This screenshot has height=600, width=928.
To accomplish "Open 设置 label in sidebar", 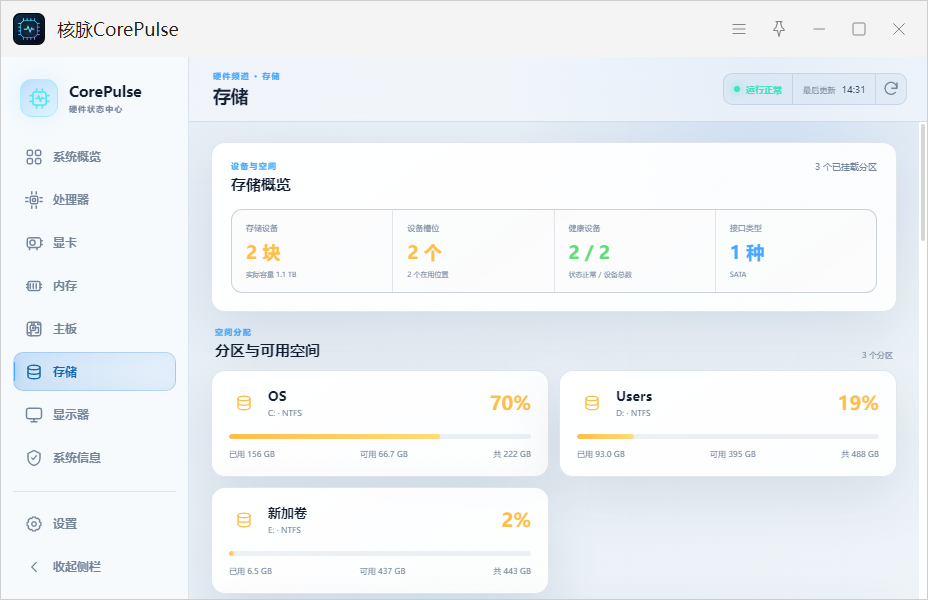I will tap(65, 524).
